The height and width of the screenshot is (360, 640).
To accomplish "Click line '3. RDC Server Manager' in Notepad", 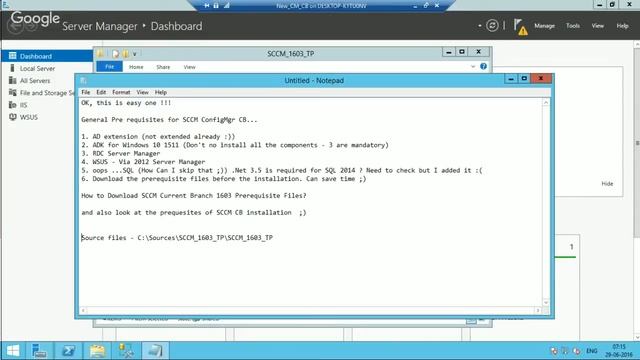I will pos(120,153).
